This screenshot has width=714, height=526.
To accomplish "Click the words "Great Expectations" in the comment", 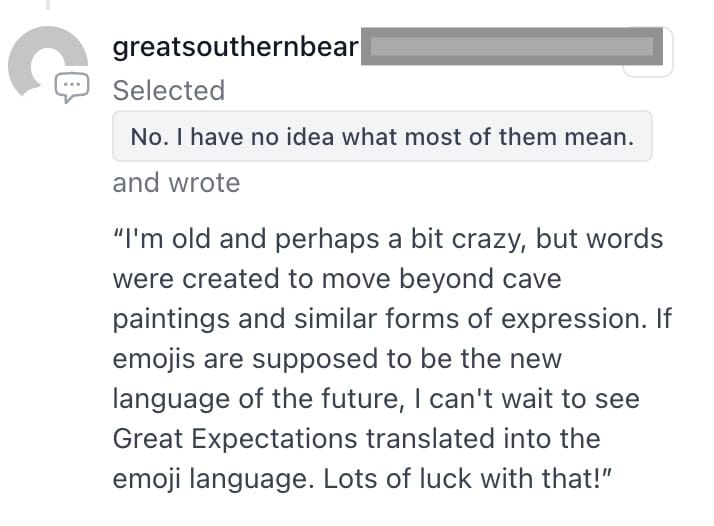I will tap(235, 439).
